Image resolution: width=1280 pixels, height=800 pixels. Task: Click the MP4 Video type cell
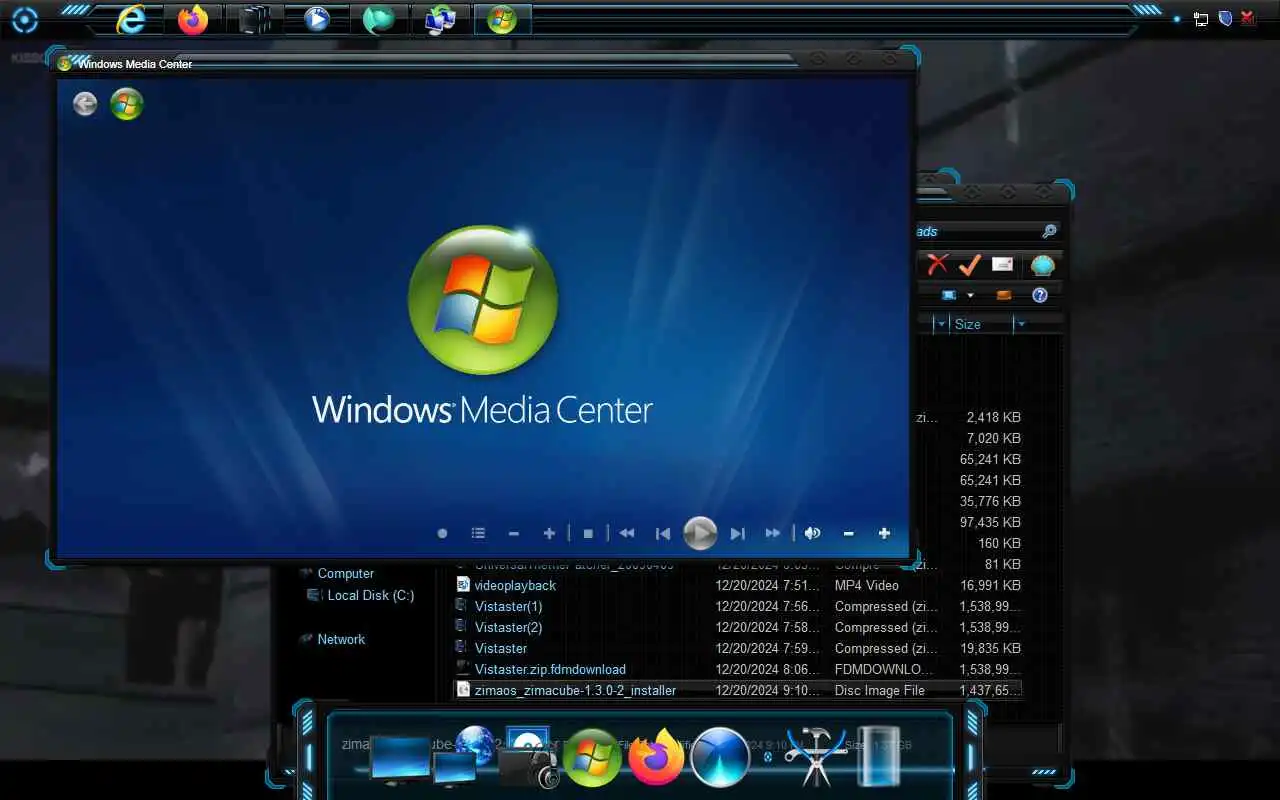[x=867, y=585]
